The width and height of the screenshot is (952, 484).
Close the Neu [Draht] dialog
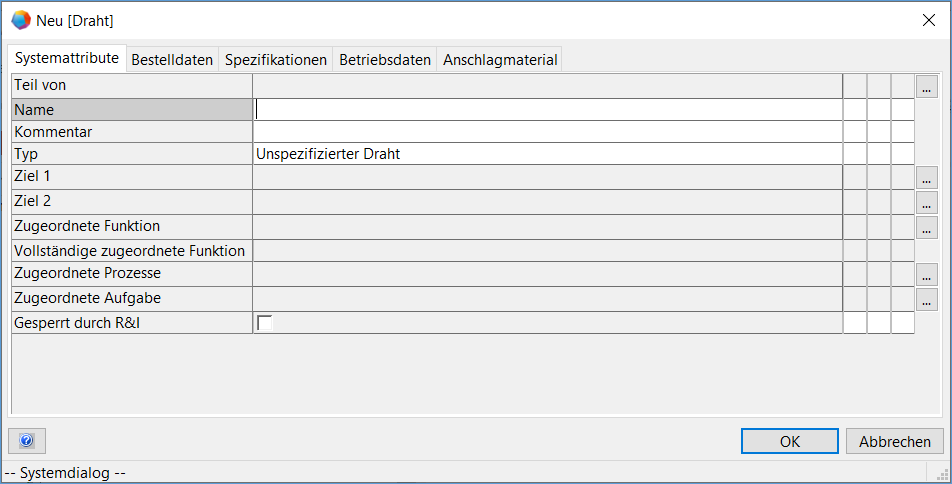[927, 20]
